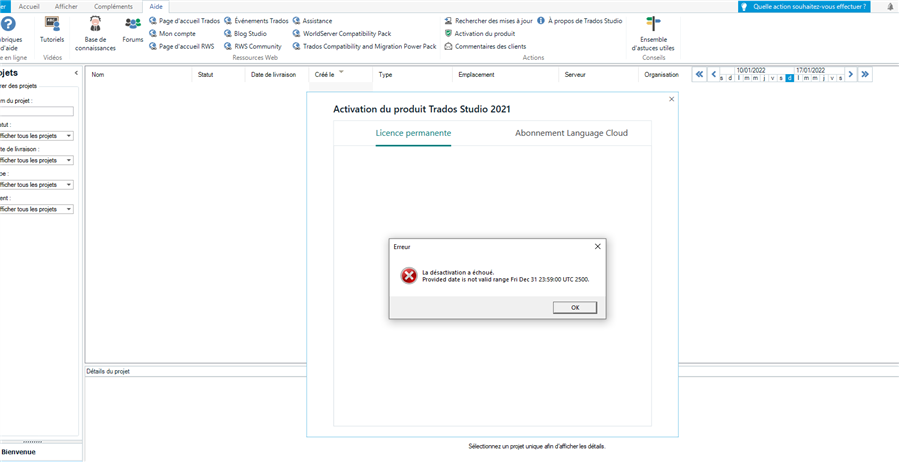Go to next calendar period arrow
Image resolution: width=899 pixels, height=462 pixels.
click(x=851, y=75)
